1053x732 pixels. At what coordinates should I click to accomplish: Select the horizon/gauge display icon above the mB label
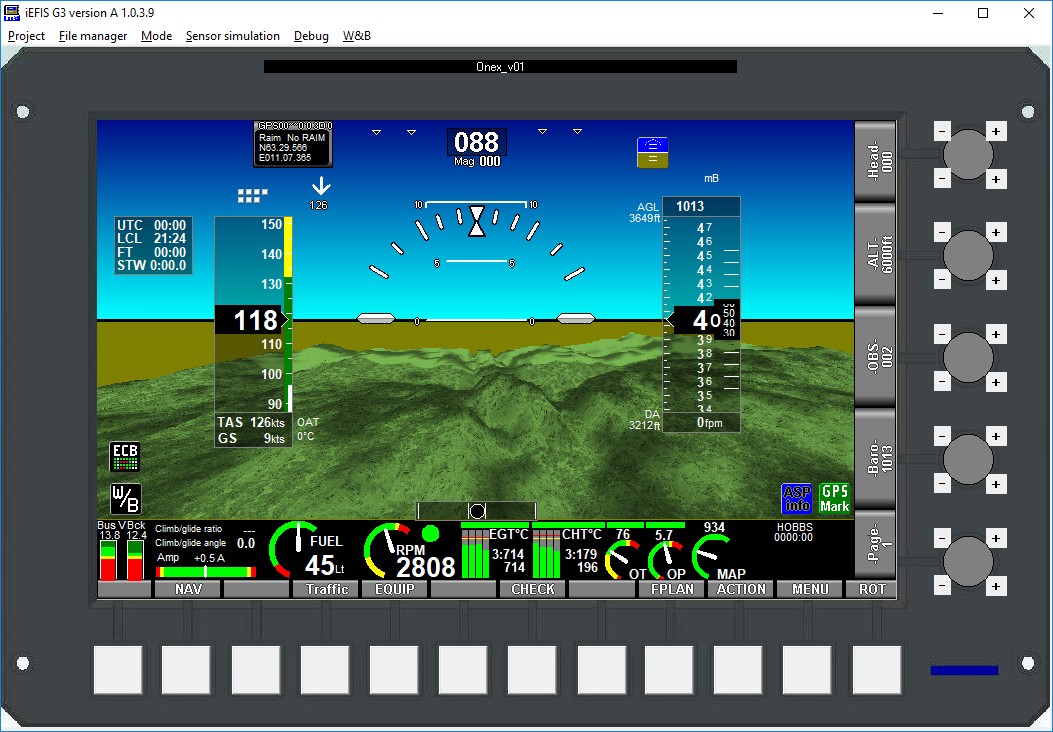652,150
